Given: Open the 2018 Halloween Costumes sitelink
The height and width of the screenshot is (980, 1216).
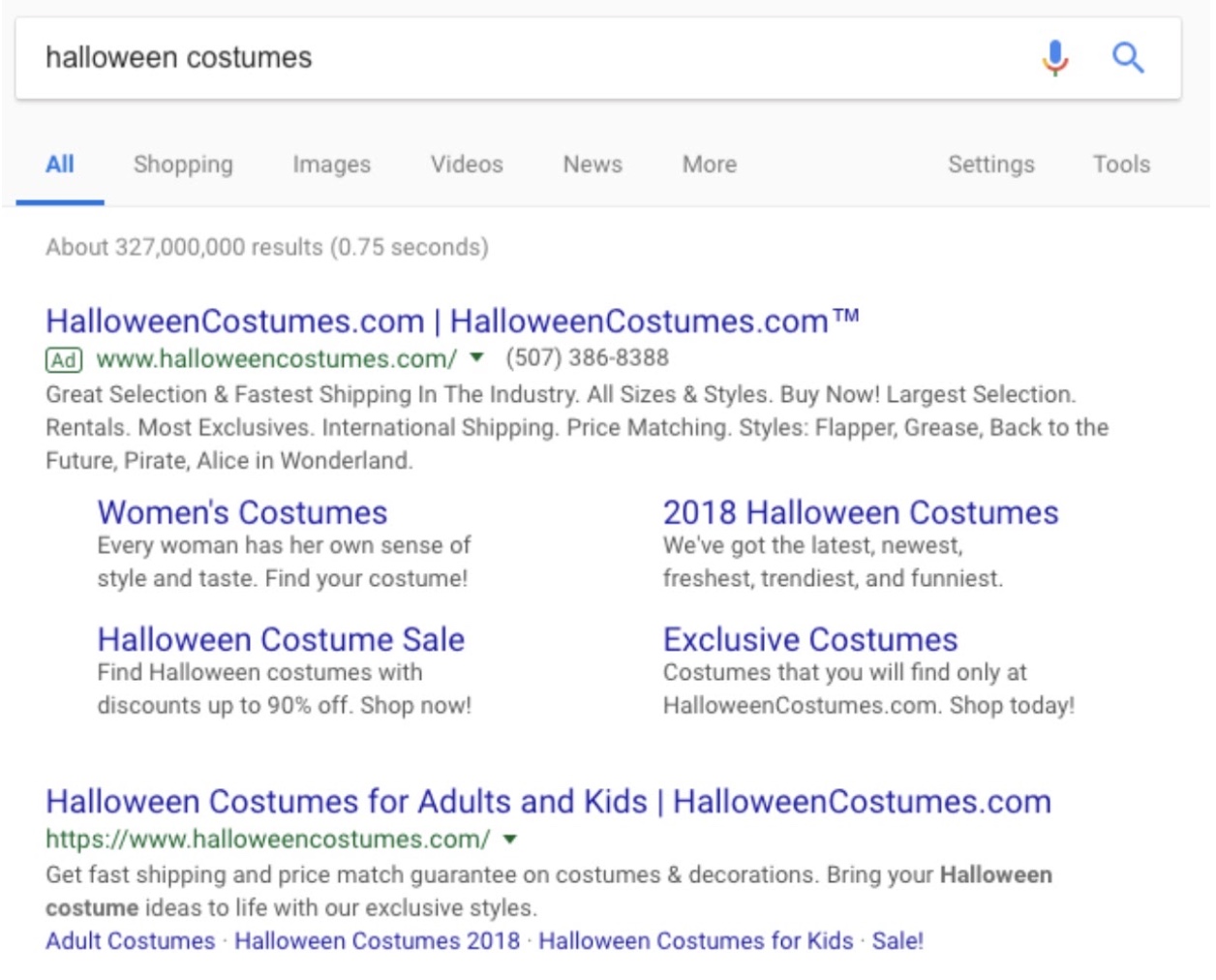Looking at the screenshot, I should 861,512.
